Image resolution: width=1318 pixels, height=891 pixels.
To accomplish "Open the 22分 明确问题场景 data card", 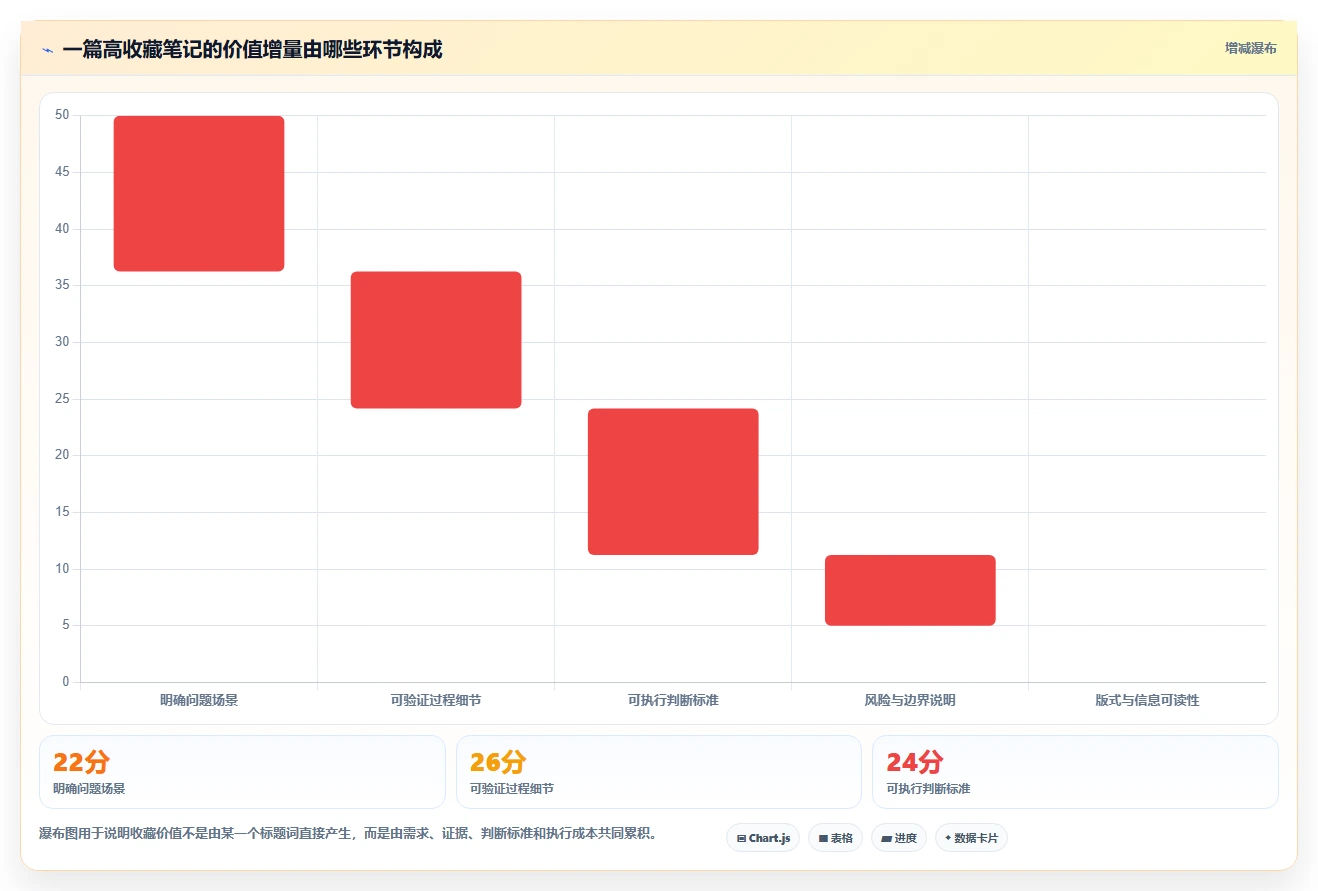I will (242, 772).
